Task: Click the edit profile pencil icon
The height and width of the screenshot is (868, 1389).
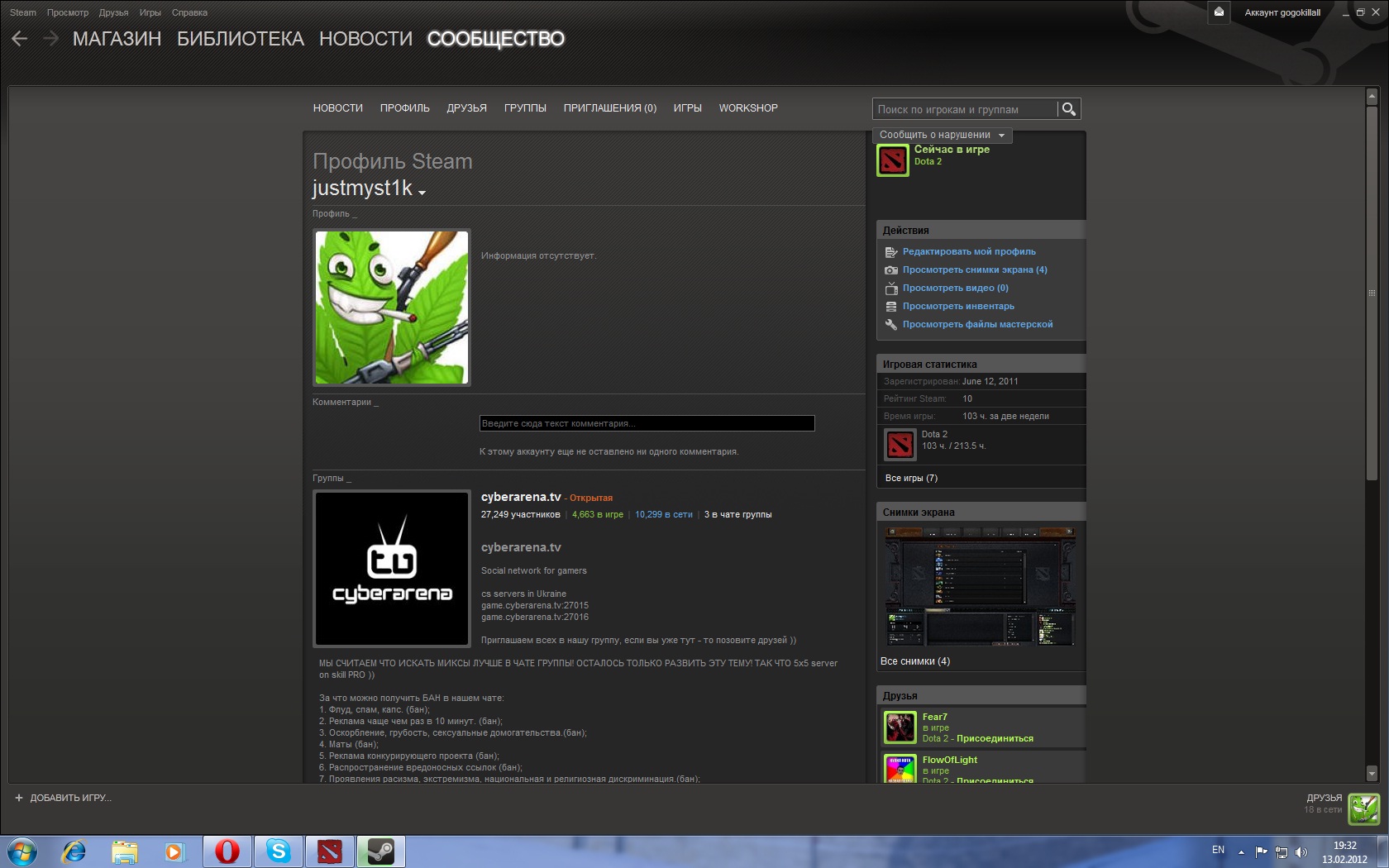Action: coord(890,252)
